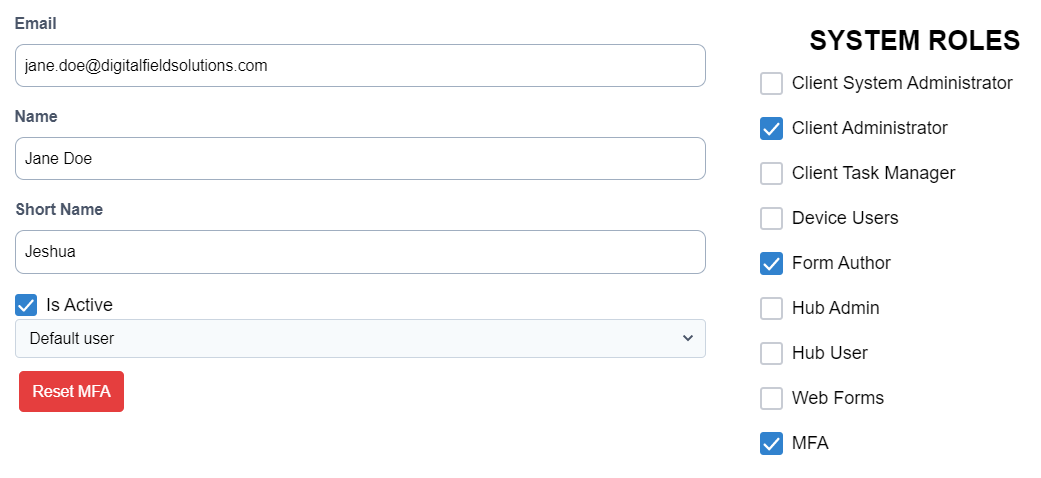Uncheck the Form Author role

coord(771,263)
